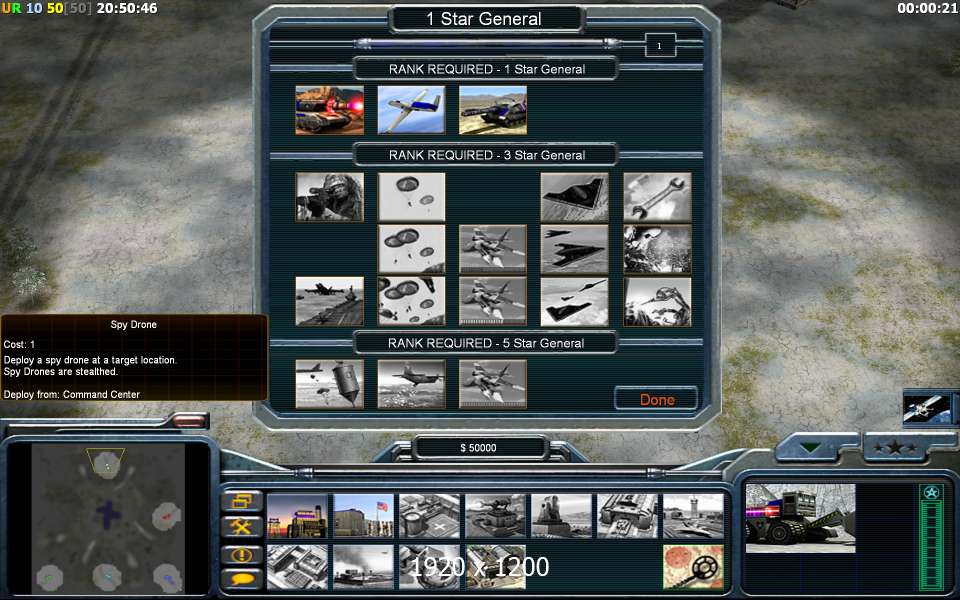Build the tall tower structure by the coast
The width and height of the screenshot is (960, 600).
[x=561, y=516]
